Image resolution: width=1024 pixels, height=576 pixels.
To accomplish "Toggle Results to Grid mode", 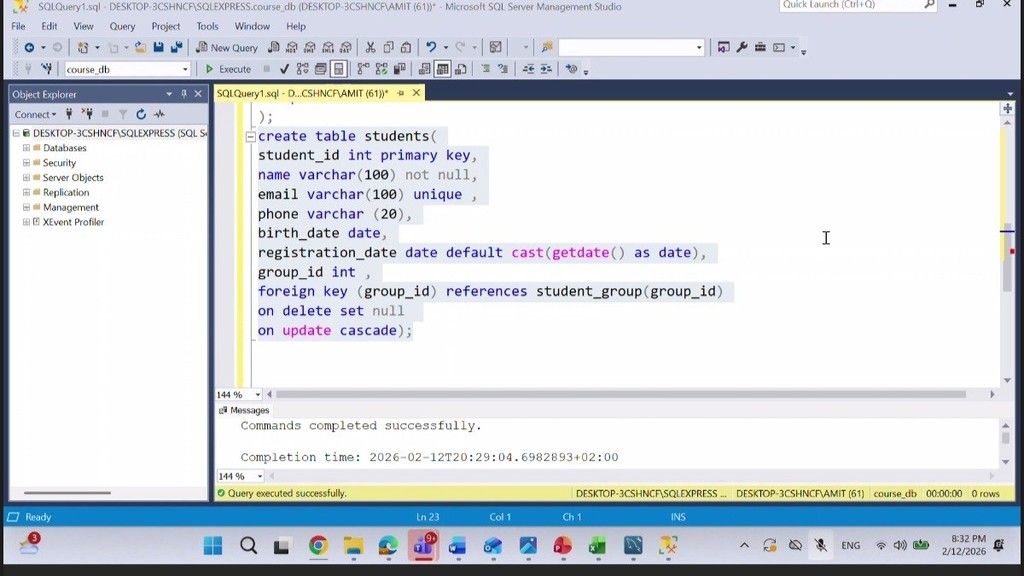I will (442, 69).
